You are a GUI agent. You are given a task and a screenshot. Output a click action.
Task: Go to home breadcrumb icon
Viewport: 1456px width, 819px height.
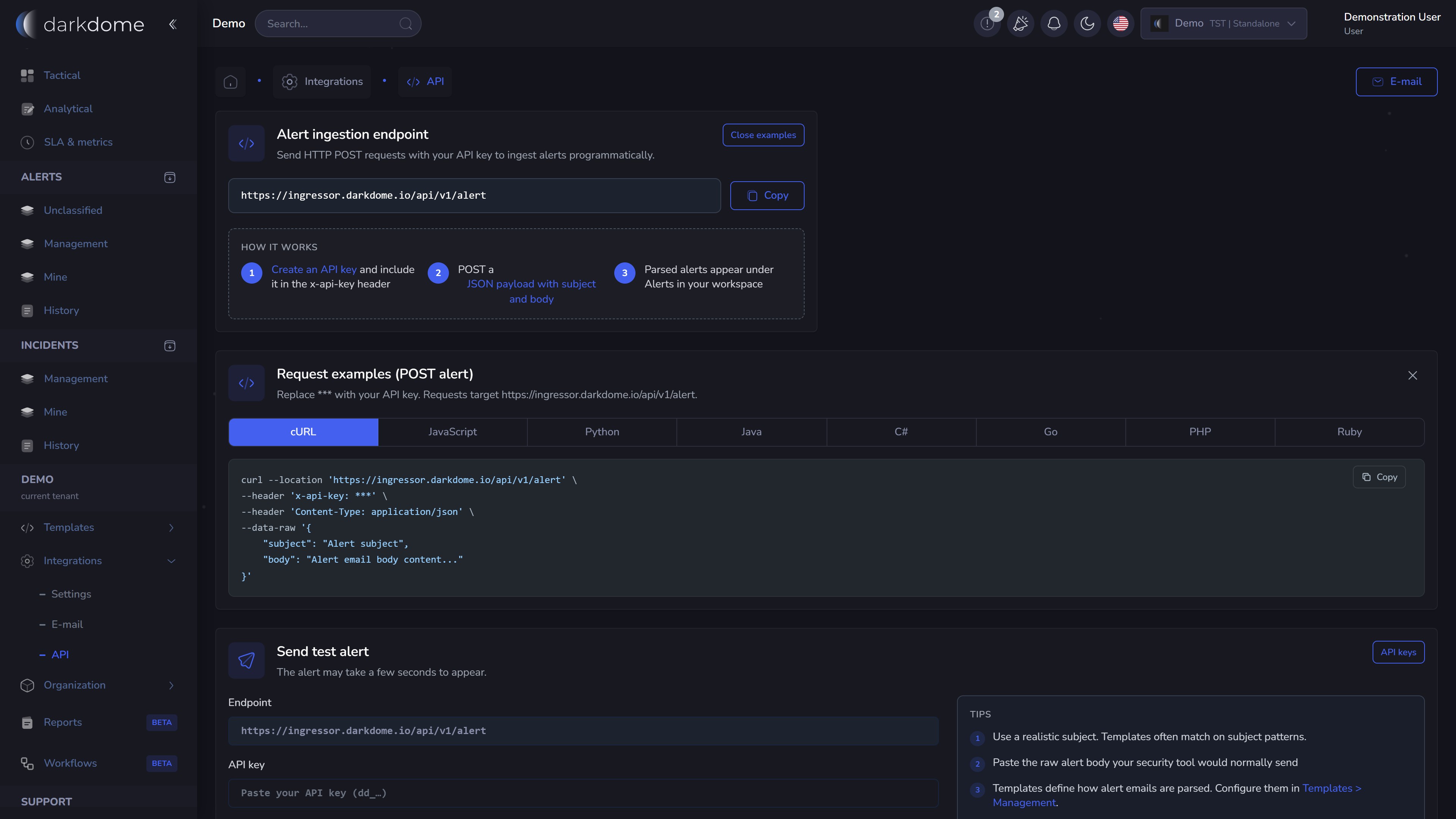point(231,82)
